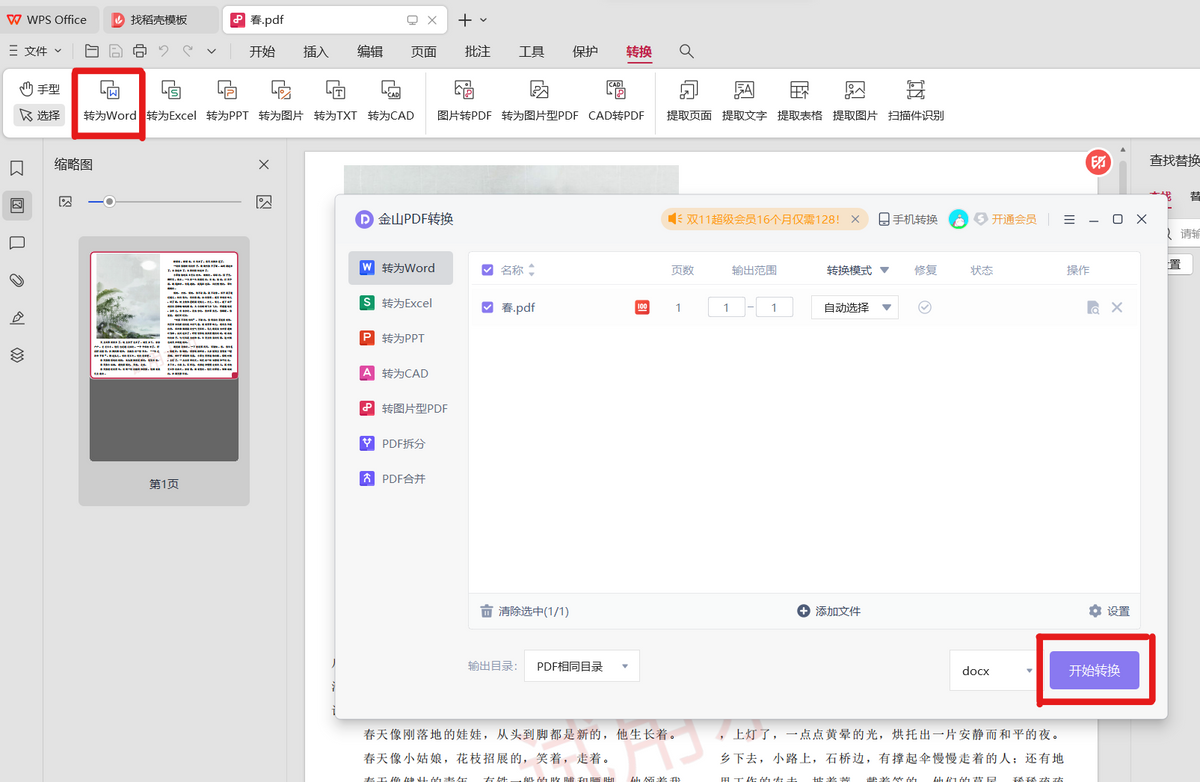Click the small thumbnail size icon
This screenshot has width=1200, height=782.
pyautogui.click(x=65, y=202)
